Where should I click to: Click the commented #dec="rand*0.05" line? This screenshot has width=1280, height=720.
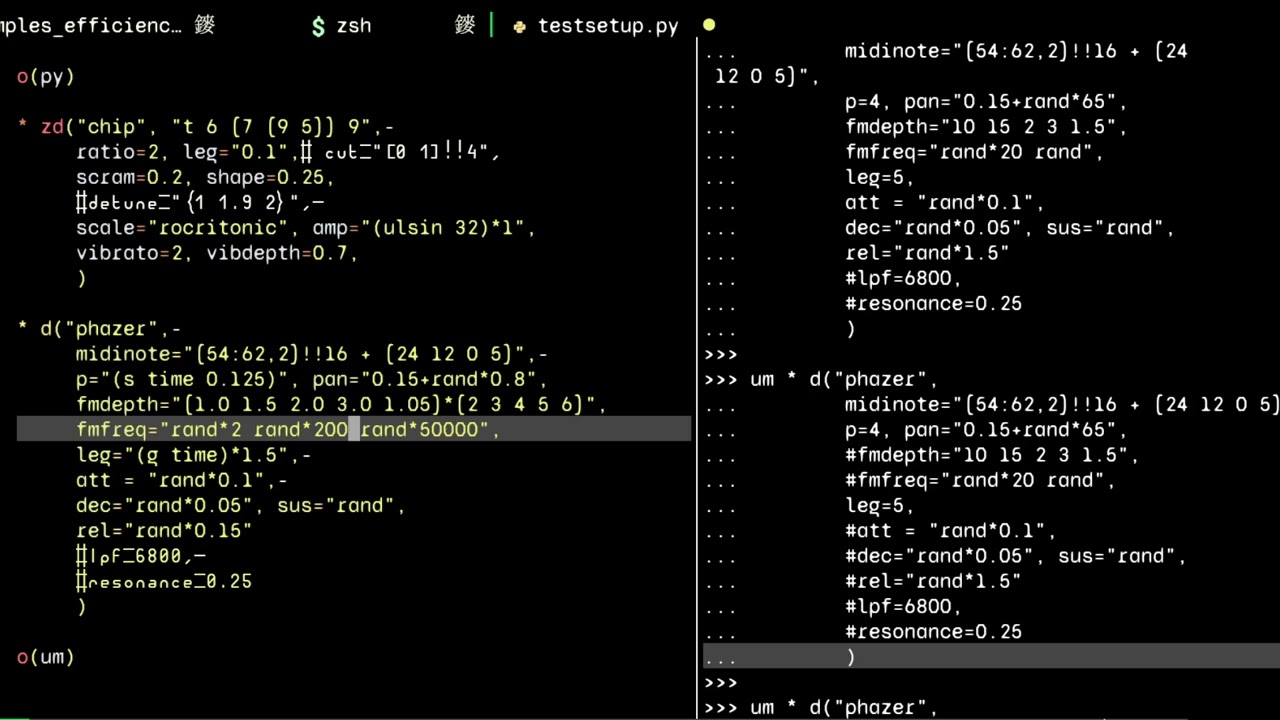pos(1016,556)
